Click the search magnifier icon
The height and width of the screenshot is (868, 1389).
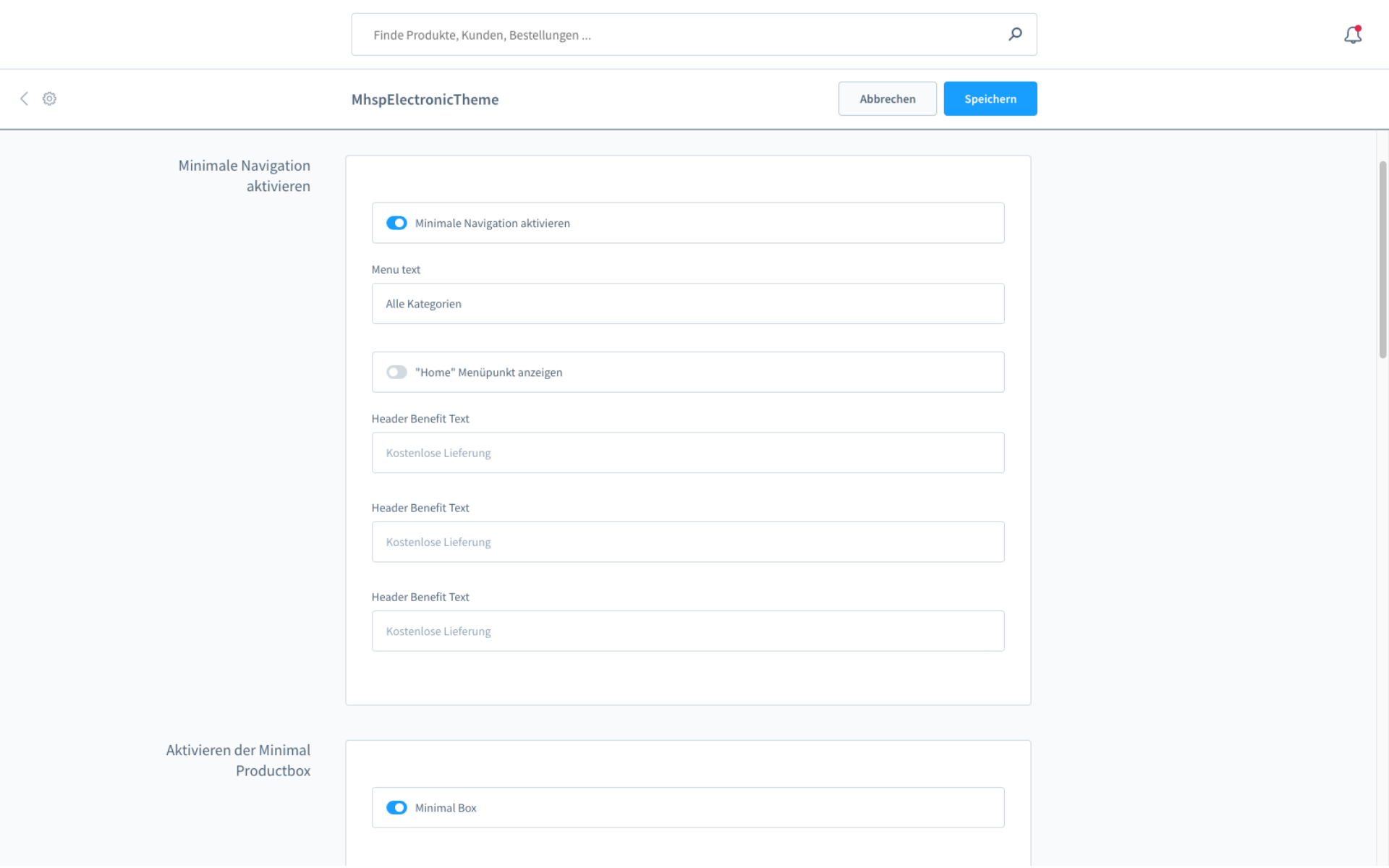pyautogui.click(x=1015, y=34)
